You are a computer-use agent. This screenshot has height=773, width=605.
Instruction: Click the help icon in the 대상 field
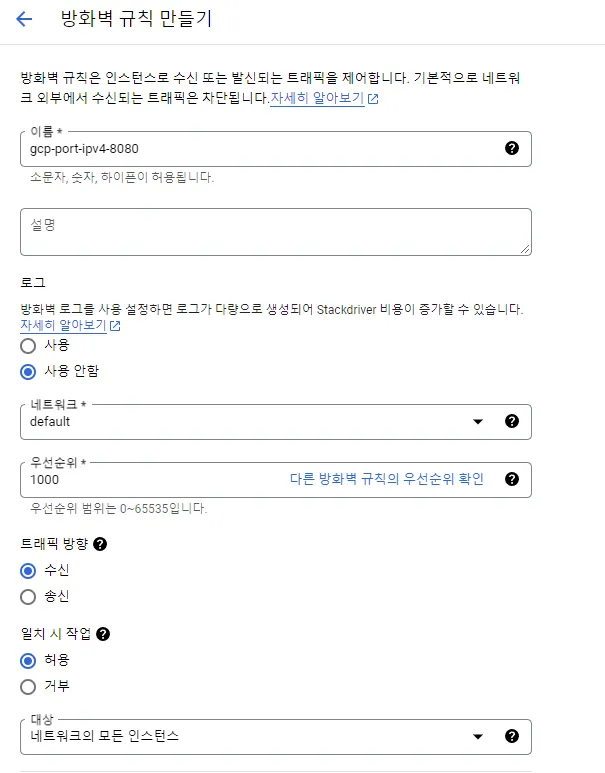pyautogui.click(x=512, y=736)
